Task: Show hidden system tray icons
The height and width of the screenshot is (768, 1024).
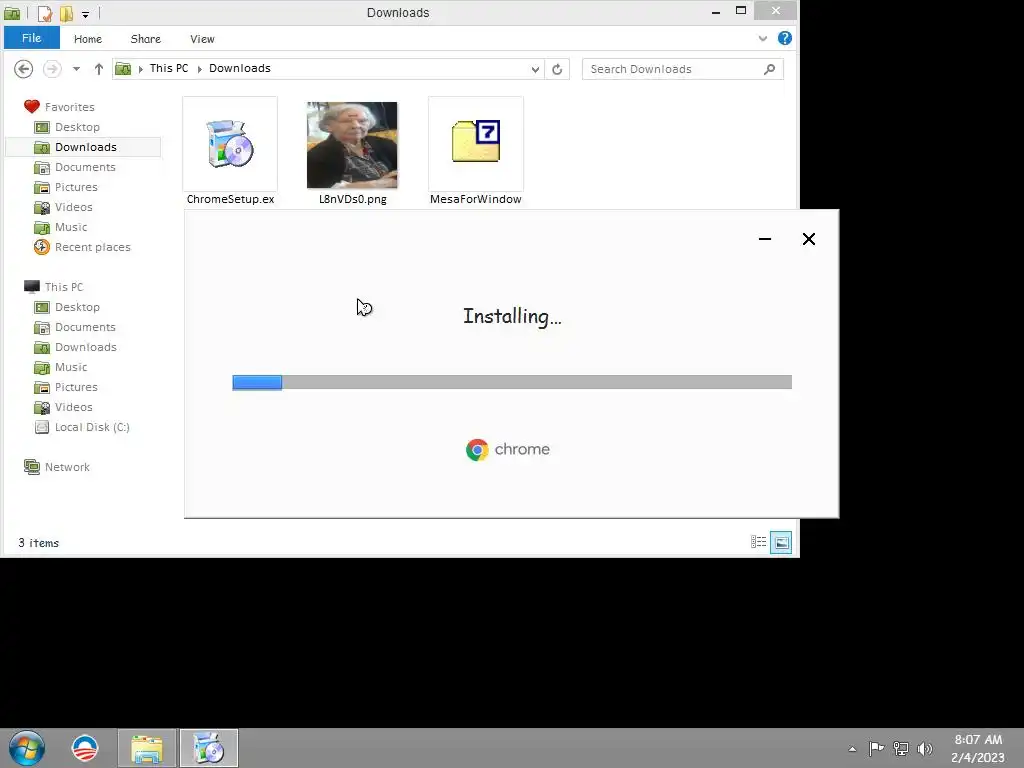Action: point(852,749)
